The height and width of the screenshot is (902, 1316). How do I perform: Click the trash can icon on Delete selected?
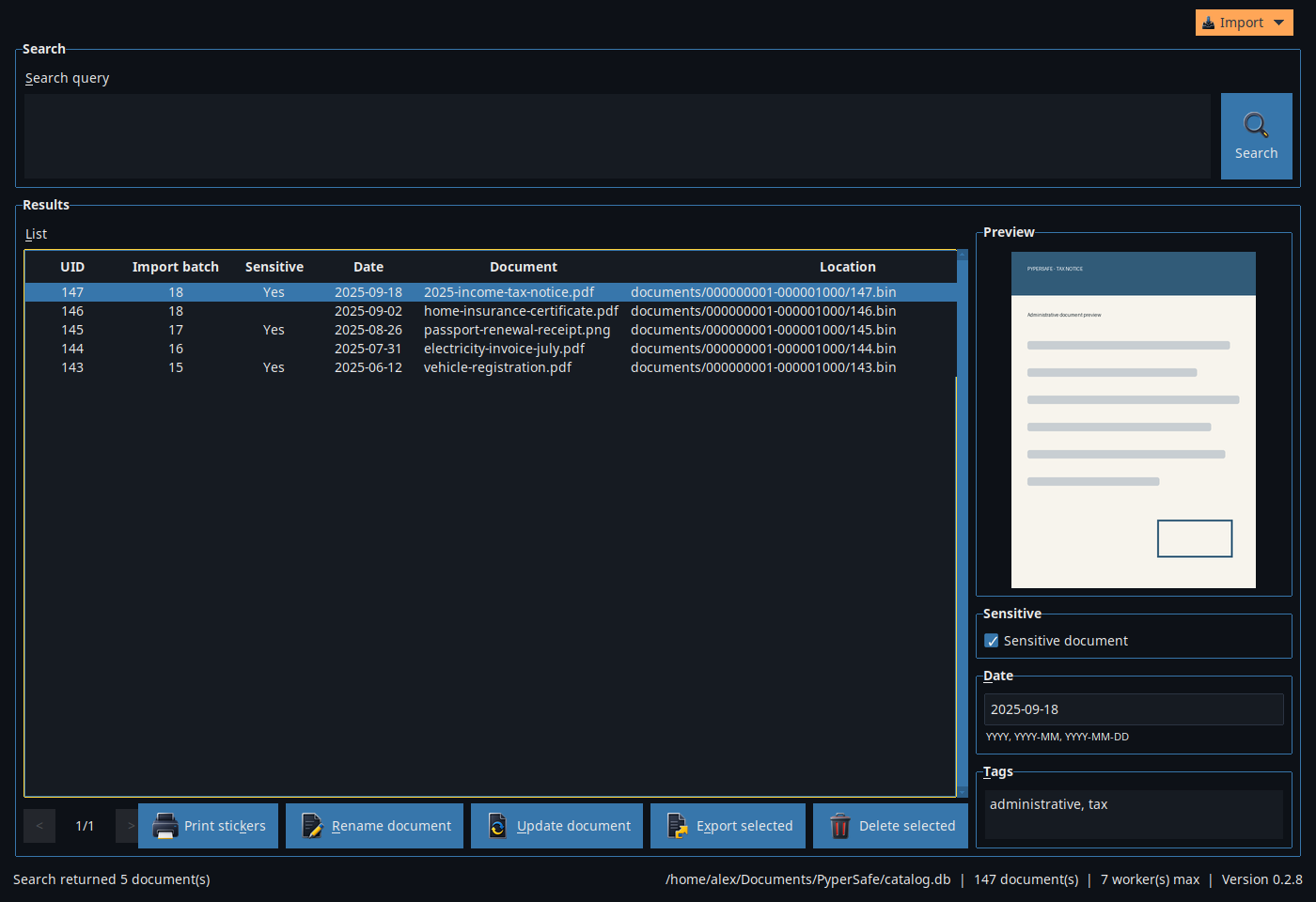pyautogui.click(x=840, y=826)
